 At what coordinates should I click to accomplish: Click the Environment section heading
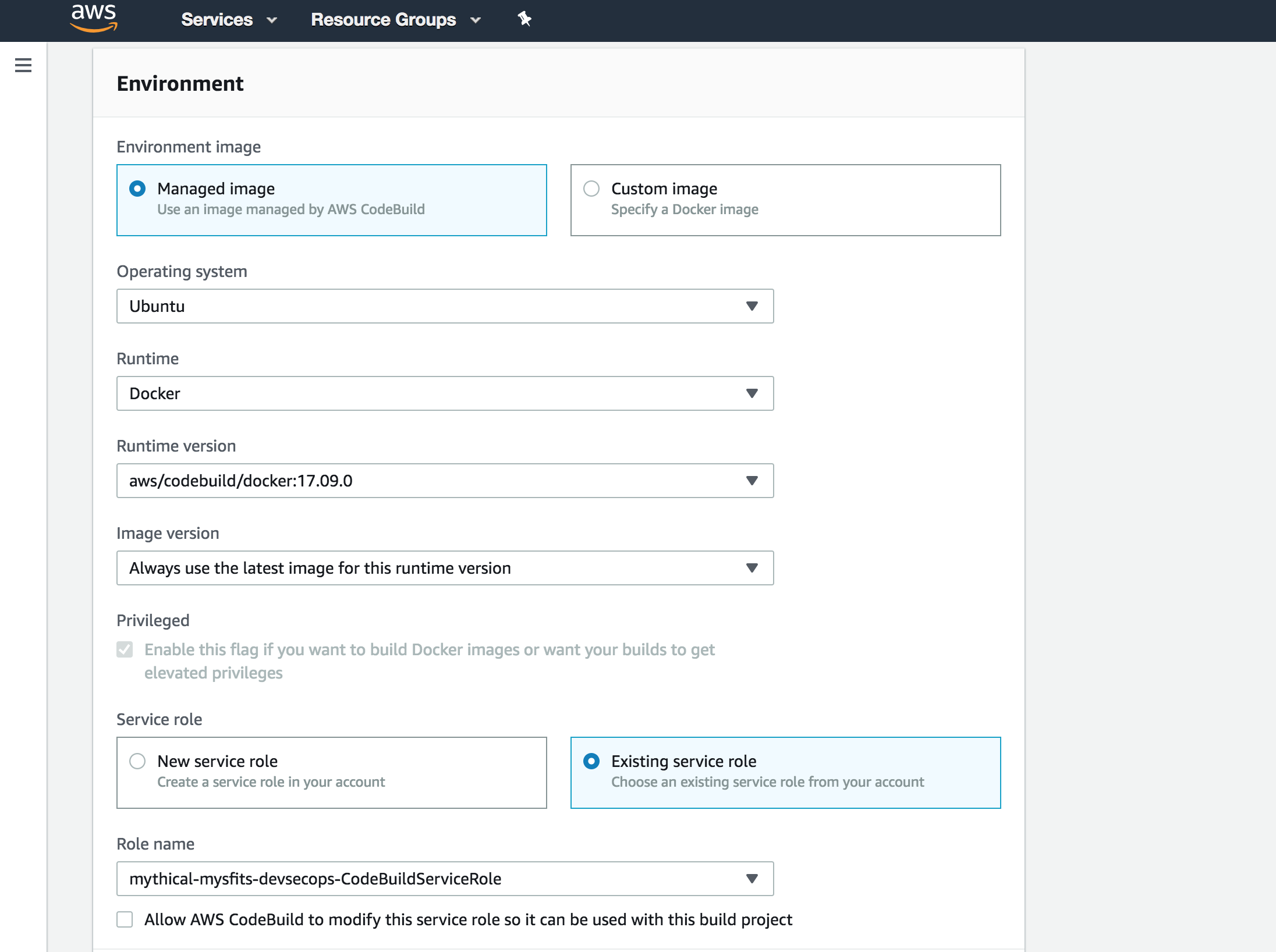[180, 84]
